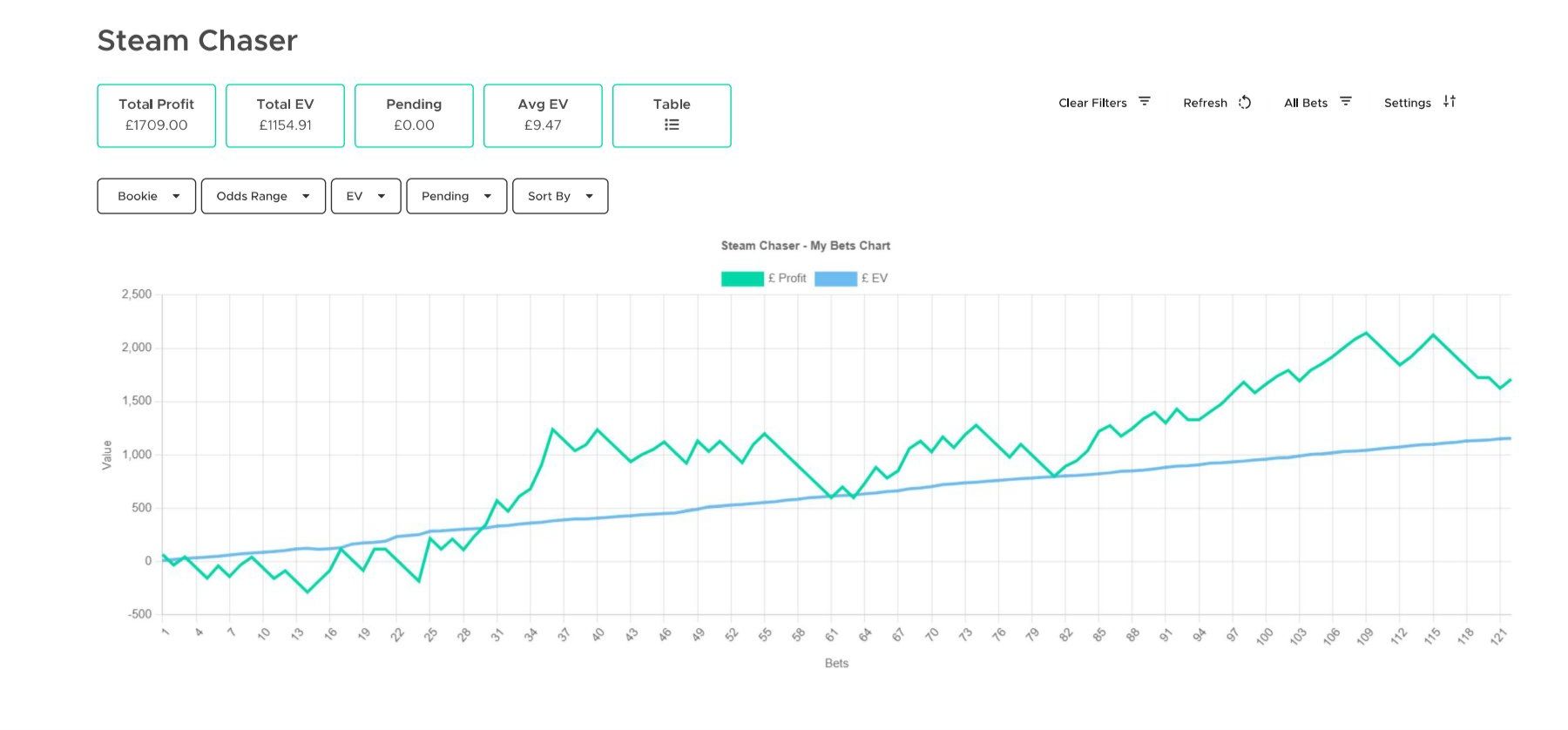Toggle the blue £ EV legend swatch
This screenshot has height=730, width=1568.
click(x=835, y=279)
